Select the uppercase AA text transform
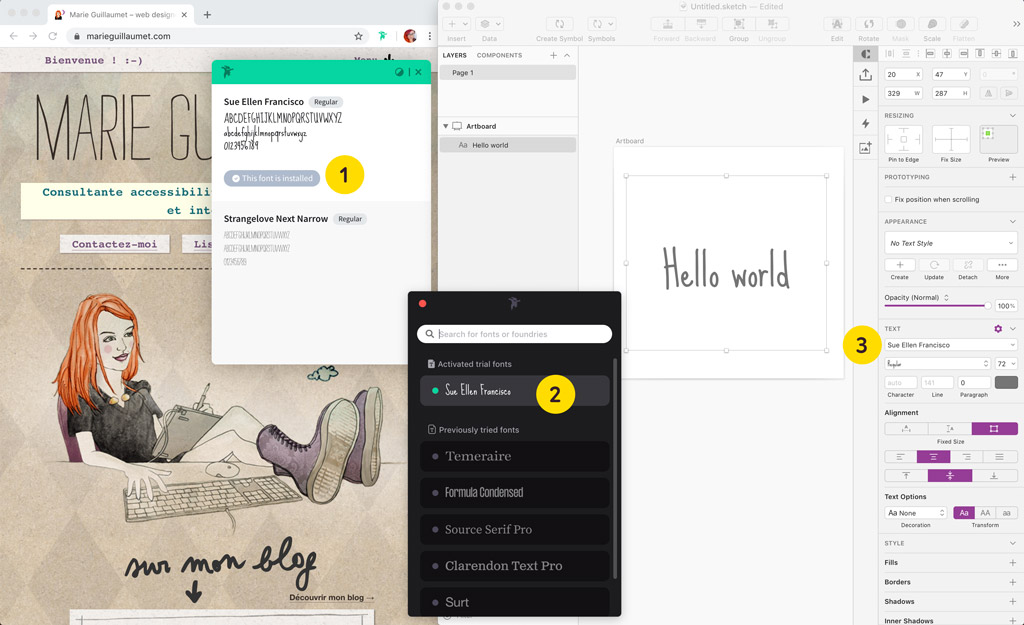 point(985,513)
